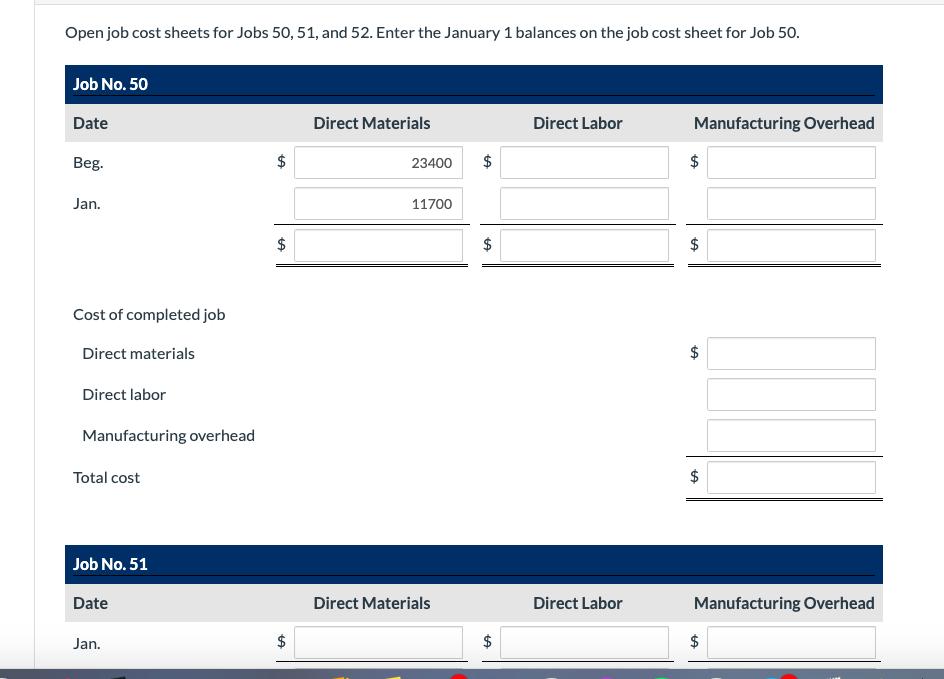The width and height of the screenshot is (944, 679).
Task: Click the Job No. 51 header bar
Action: (473, 563)
